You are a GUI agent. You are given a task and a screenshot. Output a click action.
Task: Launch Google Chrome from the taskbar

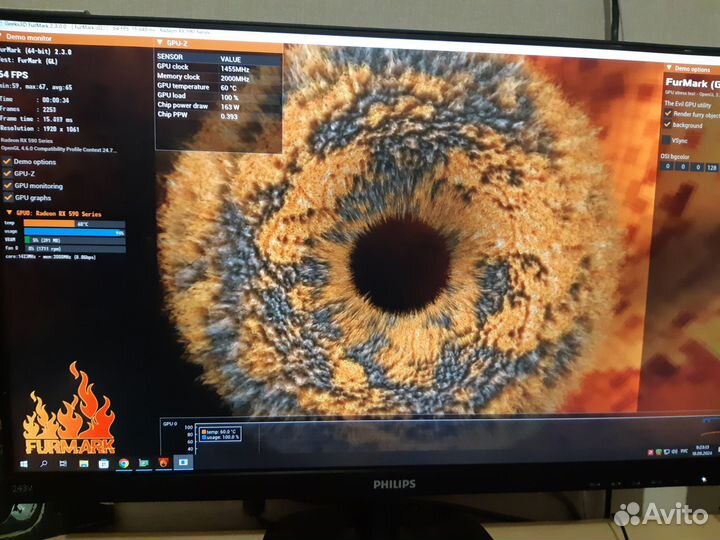[x=123, y=464]
